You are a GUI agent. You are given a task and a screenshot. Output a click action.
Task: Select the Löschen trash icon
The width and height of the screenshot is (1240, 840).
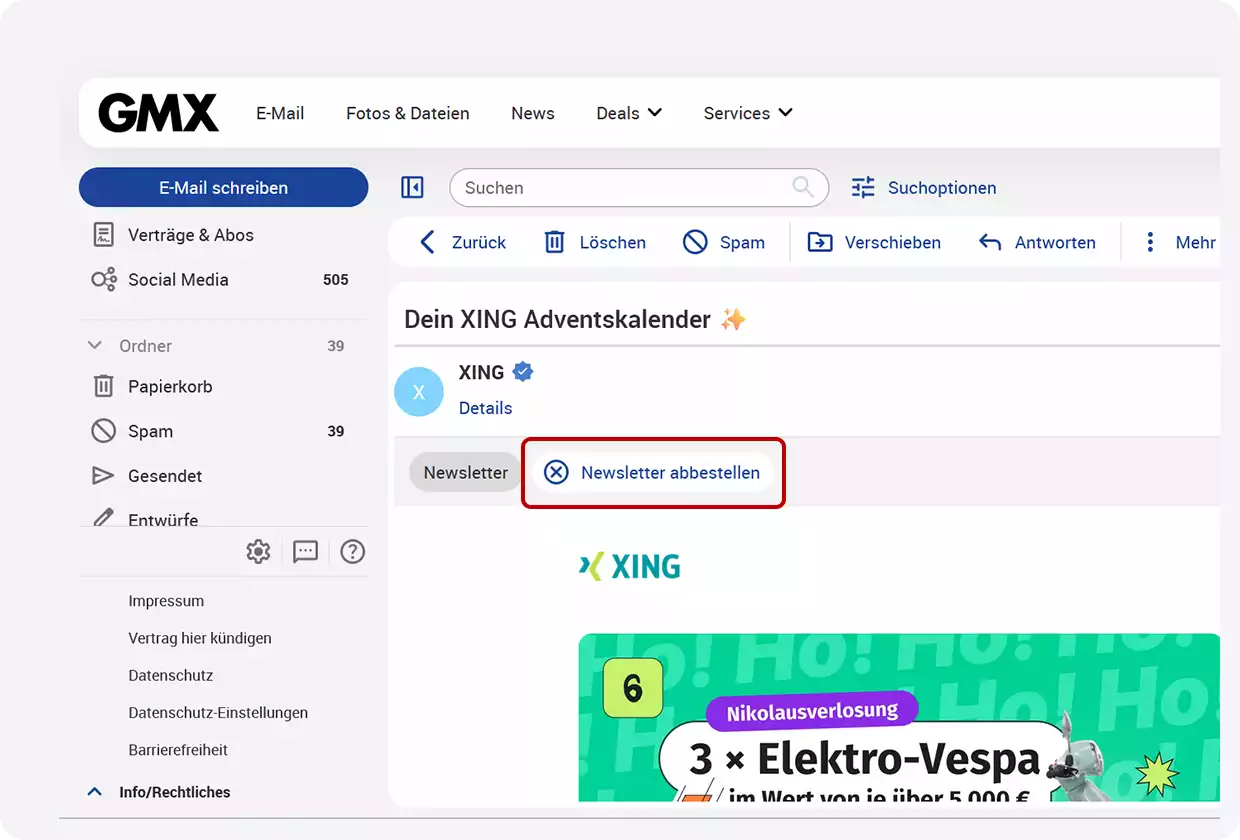(554, 242)
